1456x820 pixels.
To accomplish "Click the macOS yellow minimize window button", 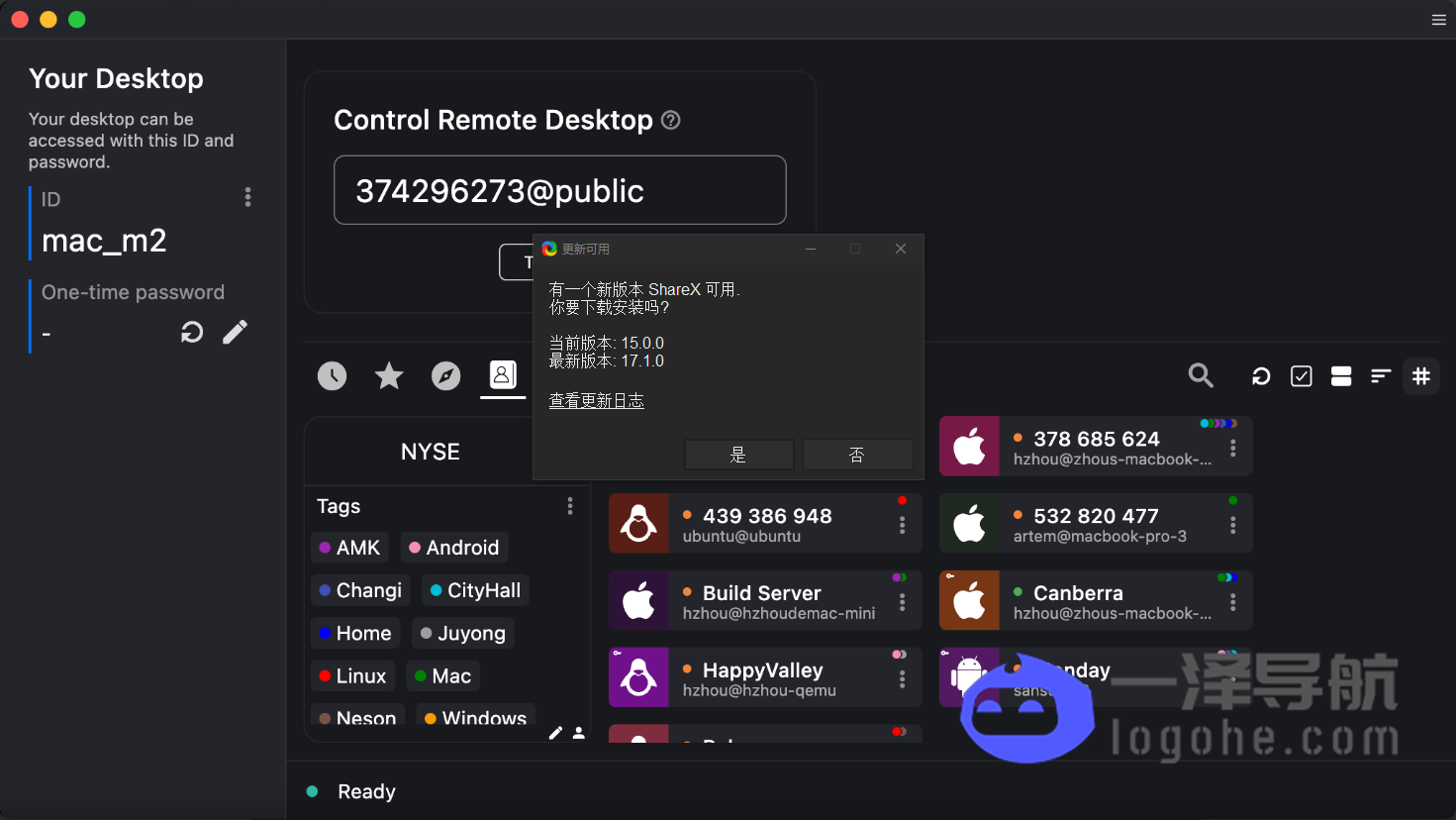I will 49,20.
